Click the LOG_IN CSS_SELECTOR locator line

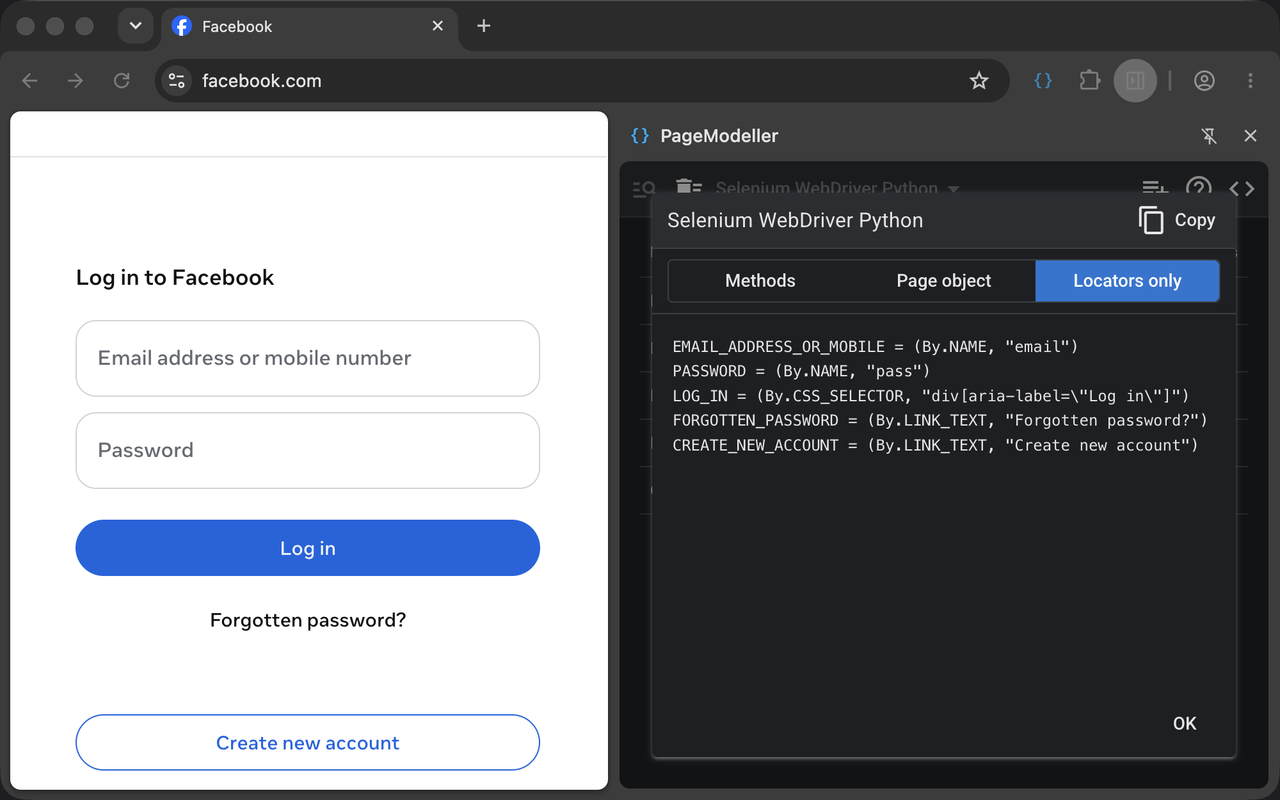click(931, 396)
